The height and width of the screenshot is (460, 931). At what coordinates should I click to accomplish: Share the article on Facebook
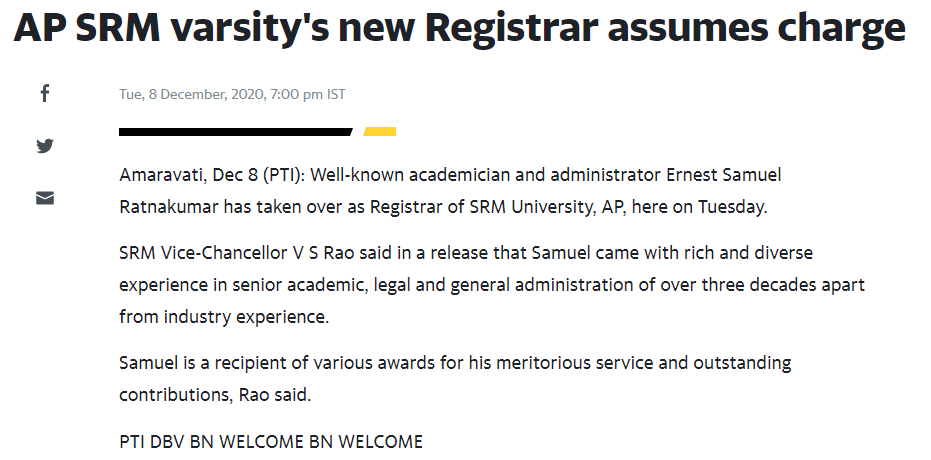(x=44, y=94)
